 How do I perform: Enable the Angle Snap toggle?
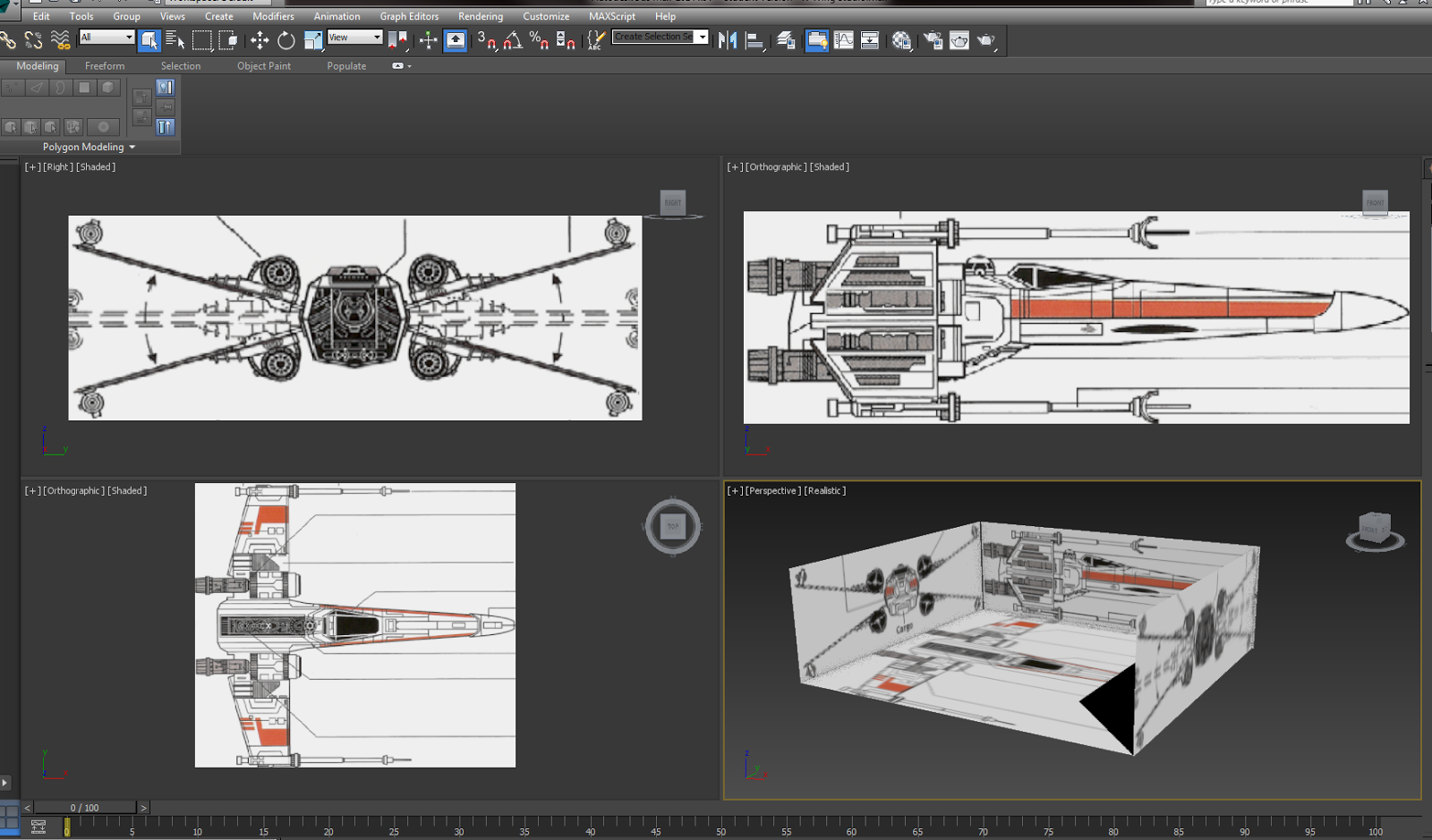coord(513,40)
